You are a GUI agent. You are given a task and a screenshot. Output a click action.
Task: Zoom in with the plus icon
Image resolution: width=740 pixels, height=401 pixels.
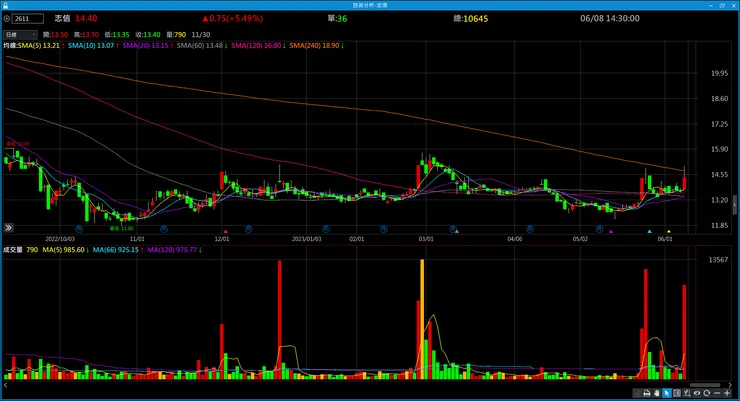[x=727, y=393]
